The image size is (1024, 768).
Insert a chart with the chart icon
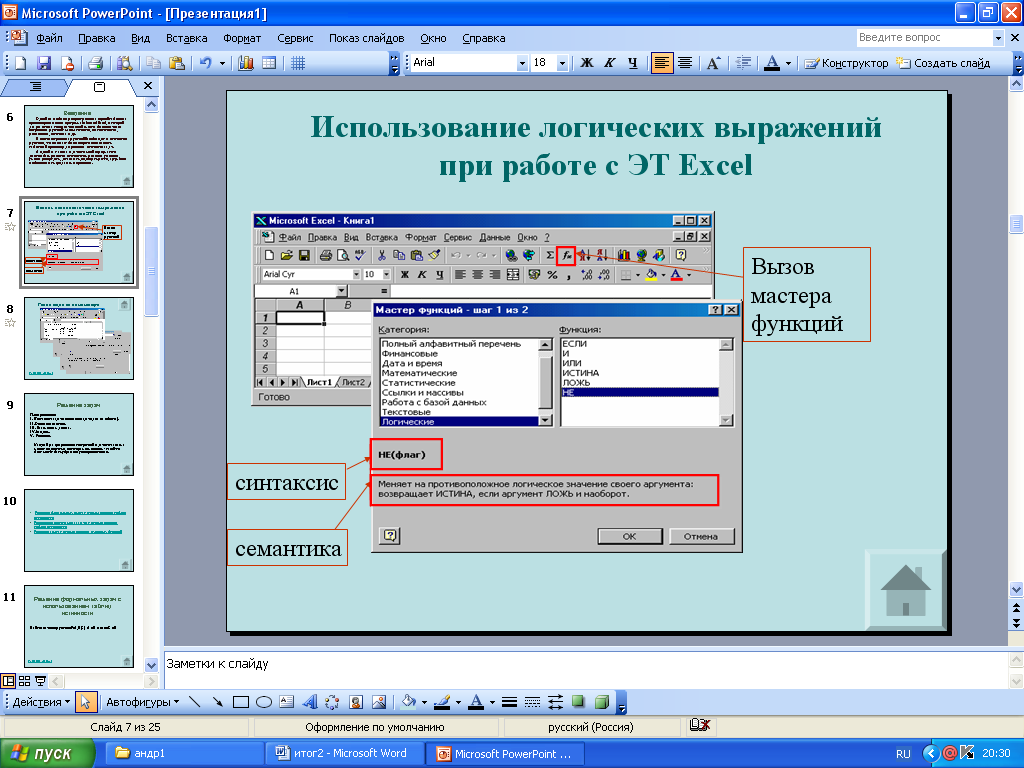tap(246, 63)
